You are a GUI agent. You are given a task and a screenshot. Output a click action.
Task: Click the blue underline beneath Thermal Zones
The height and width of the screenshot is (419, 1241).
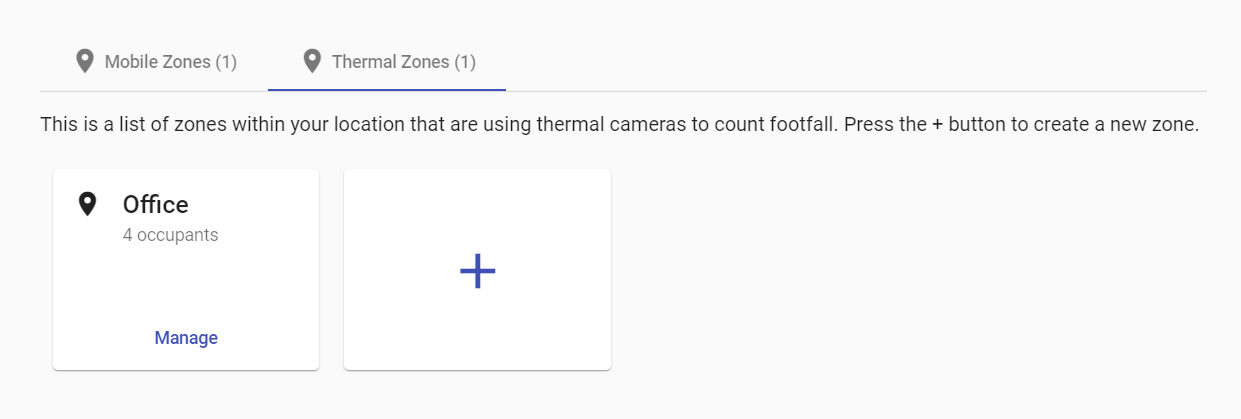[387, 90]
